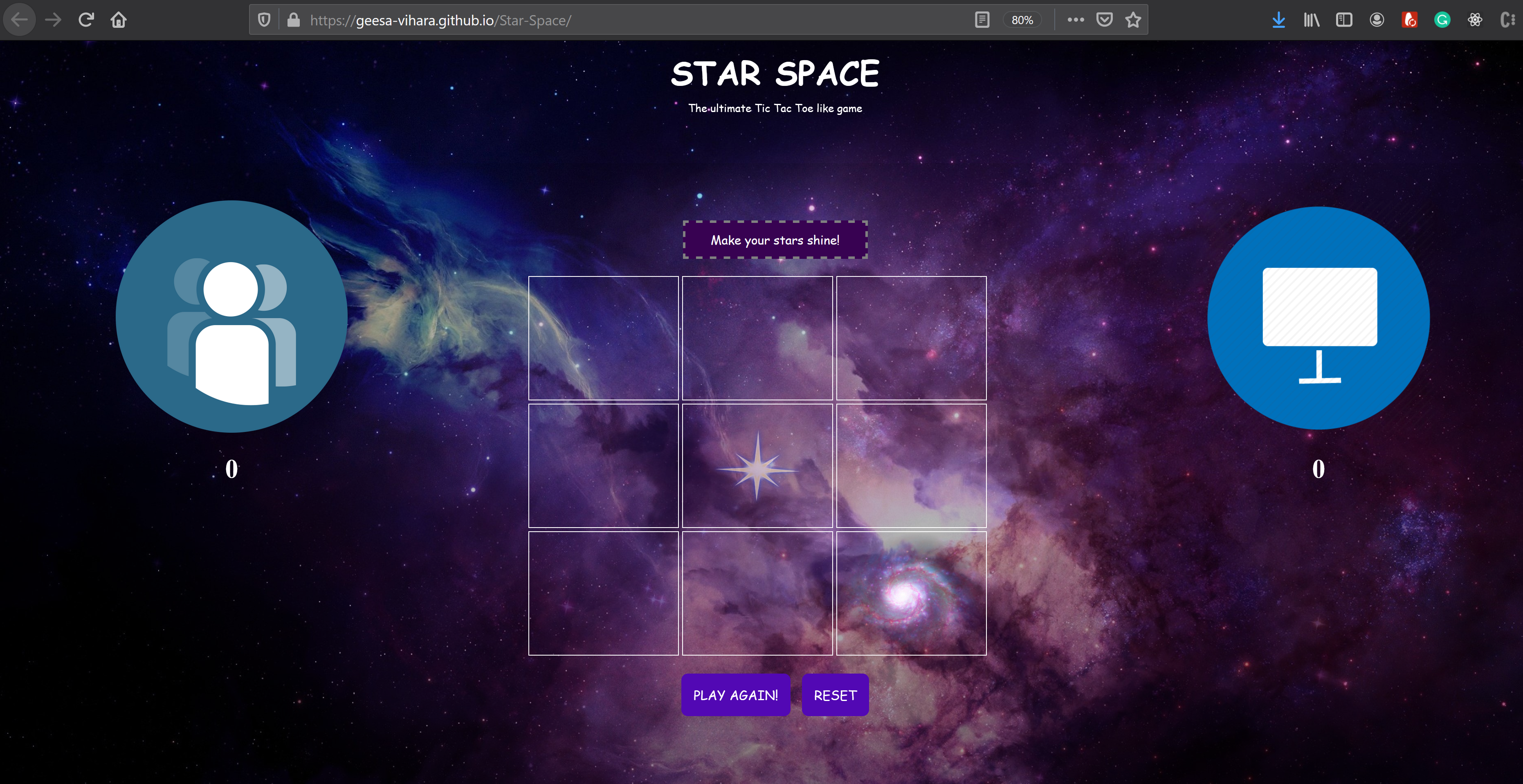Click the 80% zoom level indicator
The height and width of the screenshot is (784, 1523).
tap(1022, 20)
